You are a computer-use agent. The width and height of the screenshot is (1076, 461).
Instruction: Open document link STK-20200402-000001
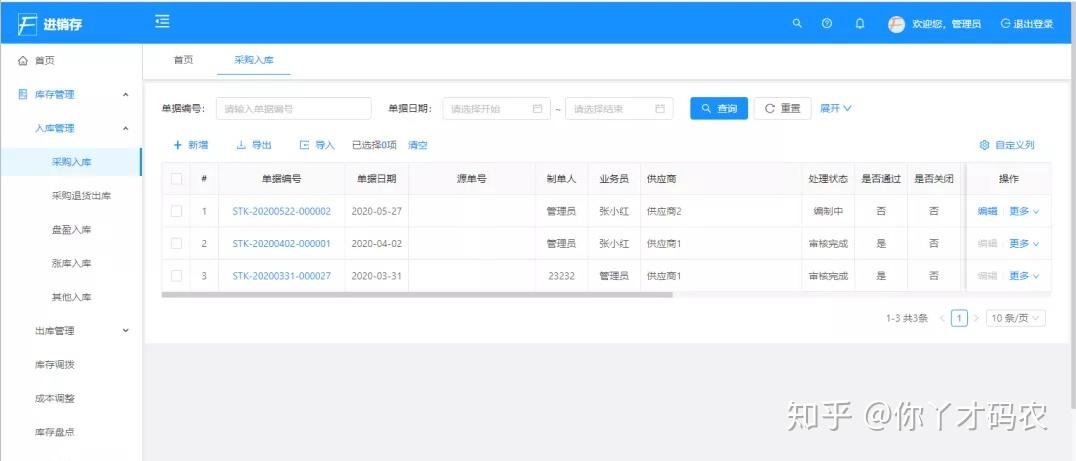pos(281,244)
